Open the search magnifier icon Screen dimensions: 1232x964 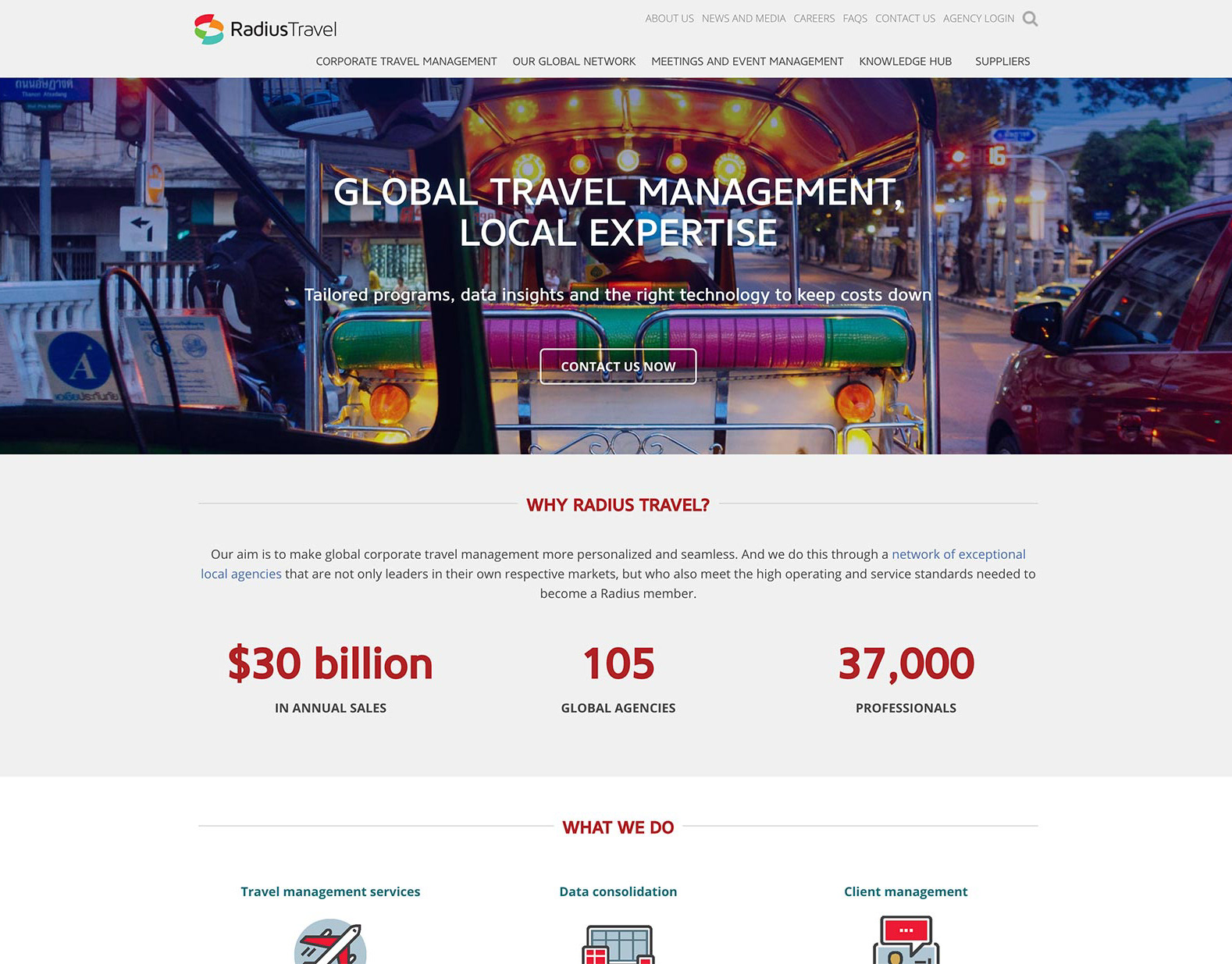1030,19
